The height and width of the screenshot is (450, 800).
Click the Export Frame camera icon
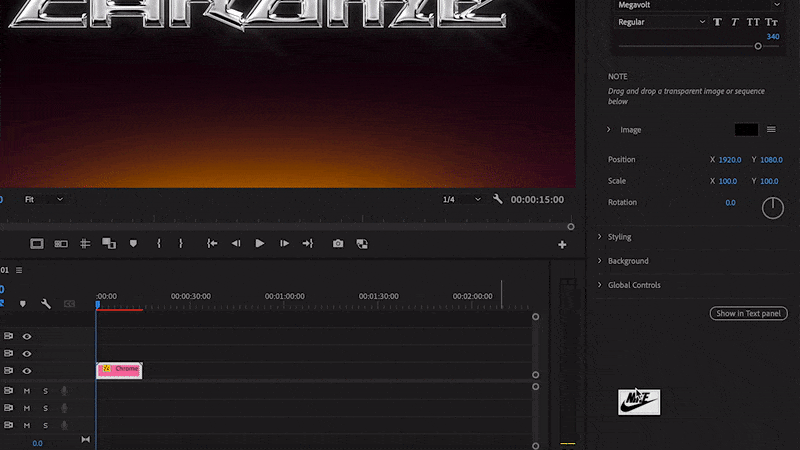pyautogui.click(x=338, y=243)
